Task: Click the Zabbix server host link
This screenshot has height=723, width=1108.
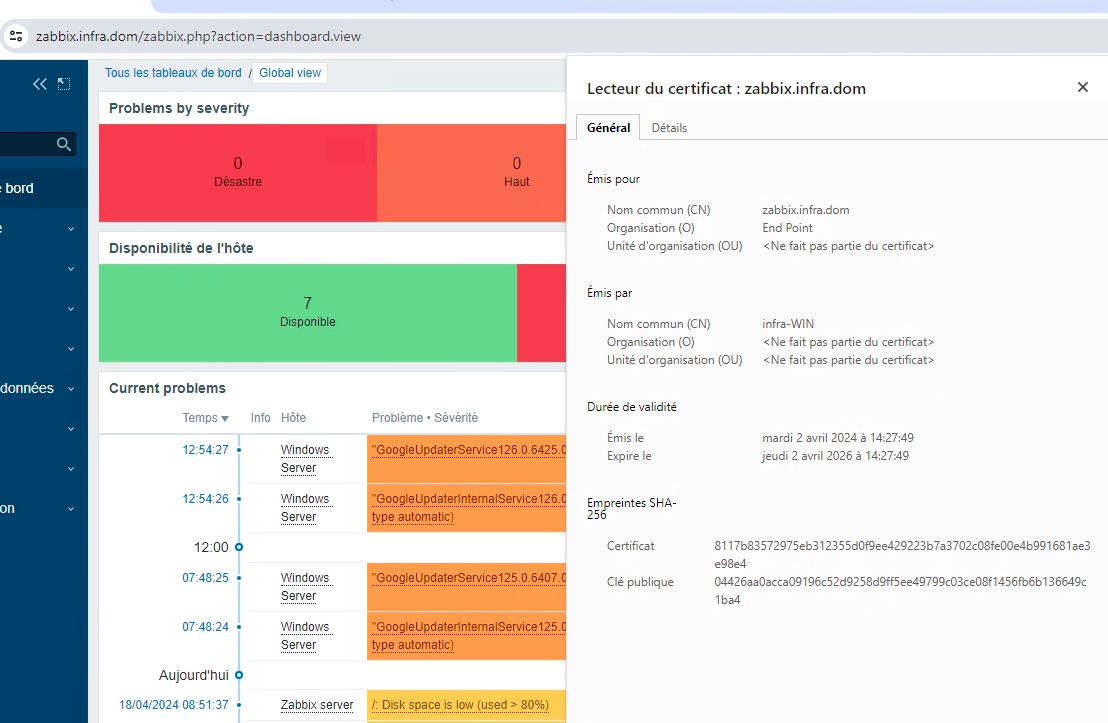Action: pyautogui.click(x=317, y=705)
